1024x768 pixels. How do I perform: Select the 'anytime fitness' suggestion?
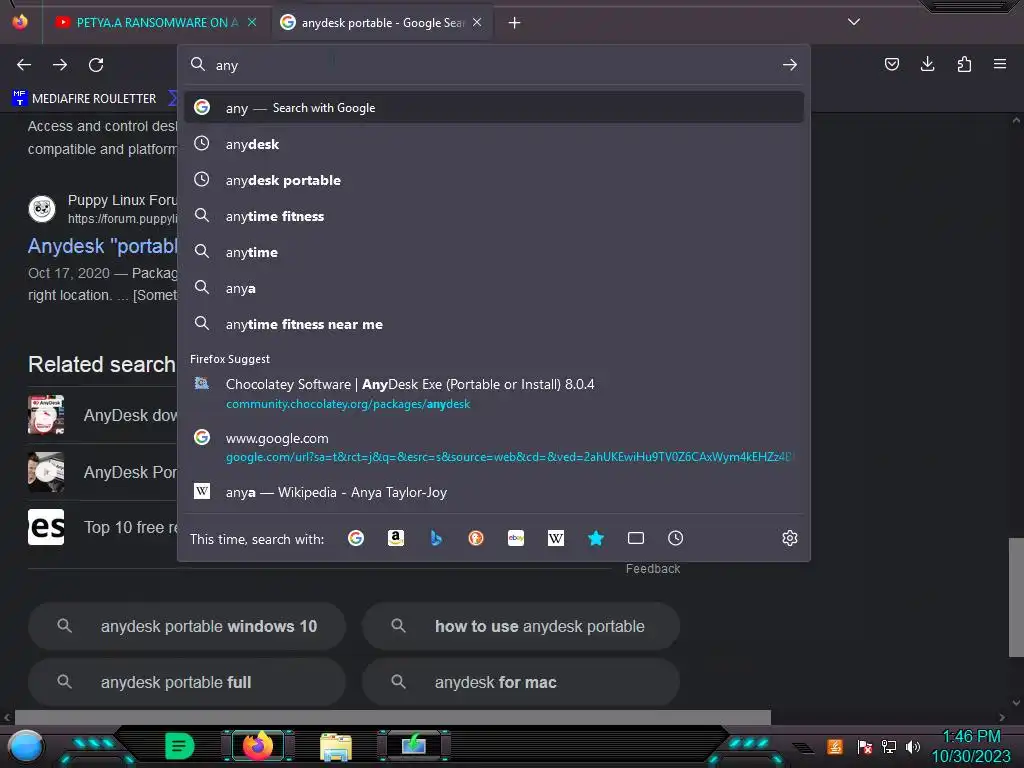[x=493, y=216]
